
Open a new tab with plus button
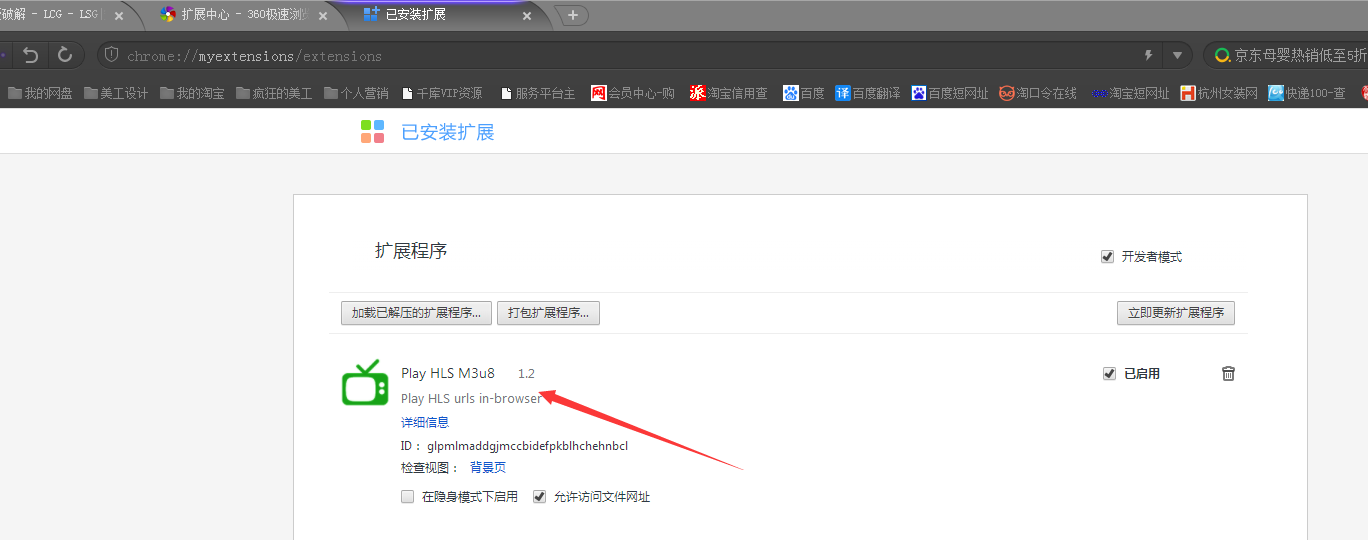[x=573, y=15]
